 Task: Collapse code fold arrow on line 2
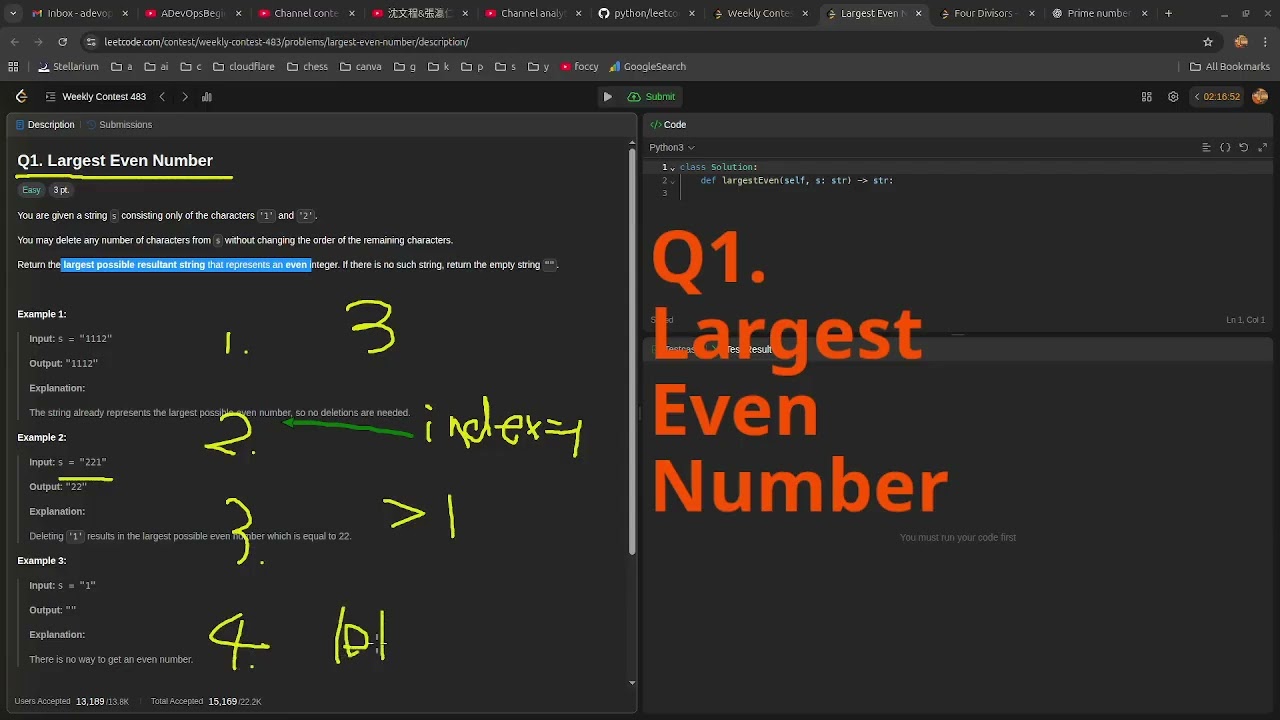click(x=673, y=181)
